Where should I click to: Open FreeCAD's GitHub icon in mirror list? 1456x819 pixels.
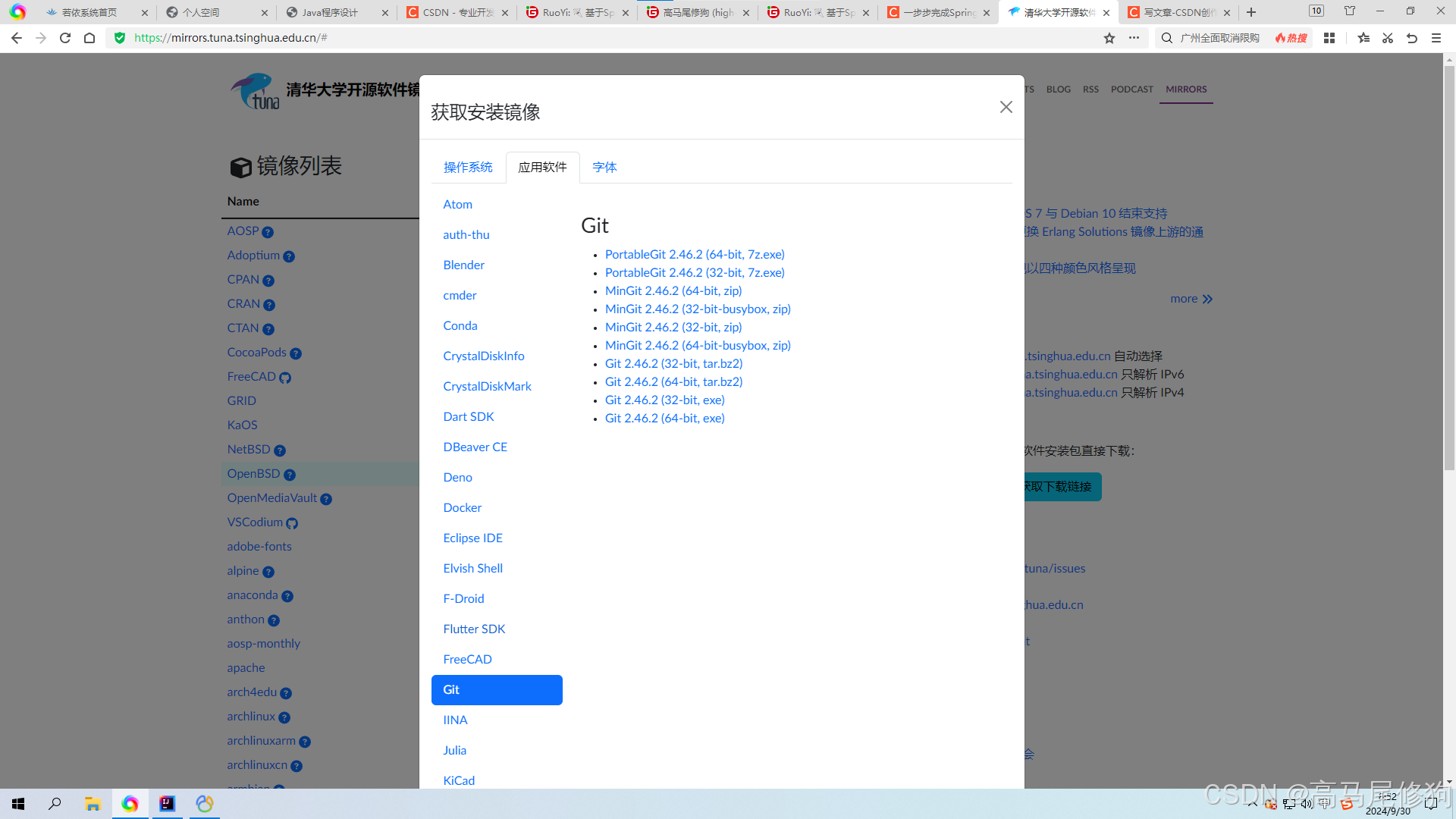pyautogui.click(x=284, y=377)
